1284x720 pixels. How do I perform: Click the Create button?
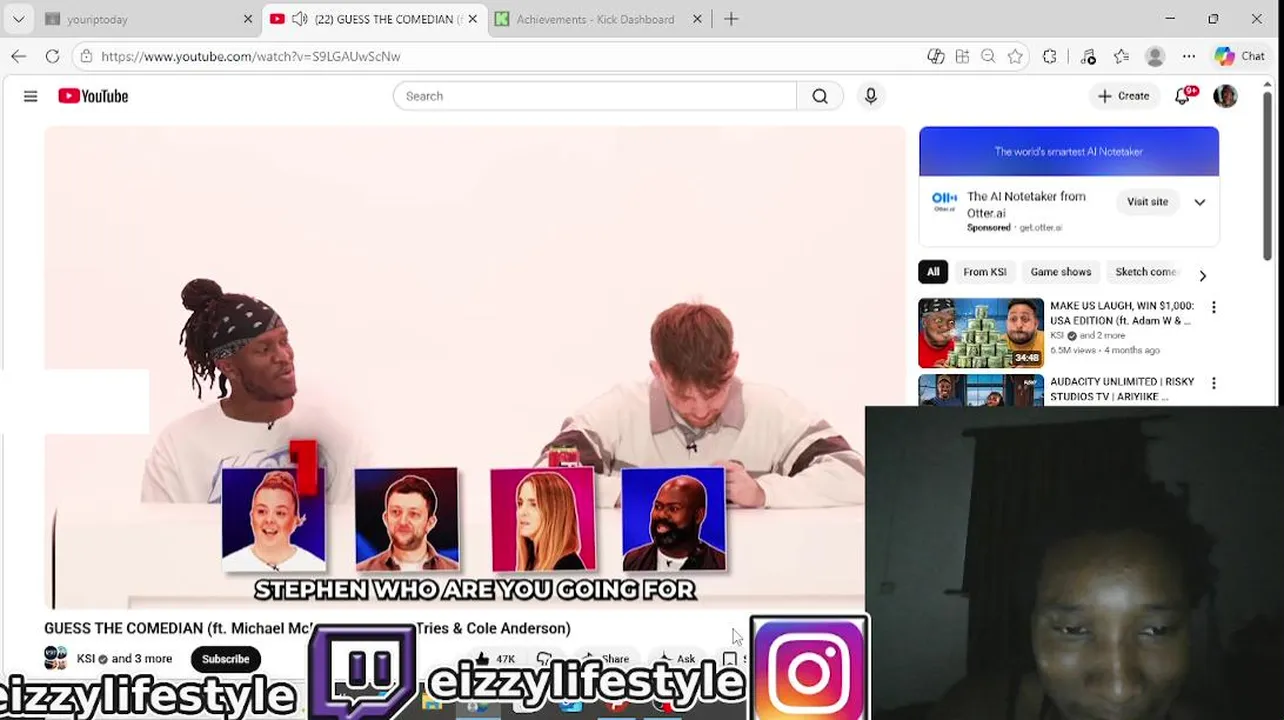click(1123, 96)
